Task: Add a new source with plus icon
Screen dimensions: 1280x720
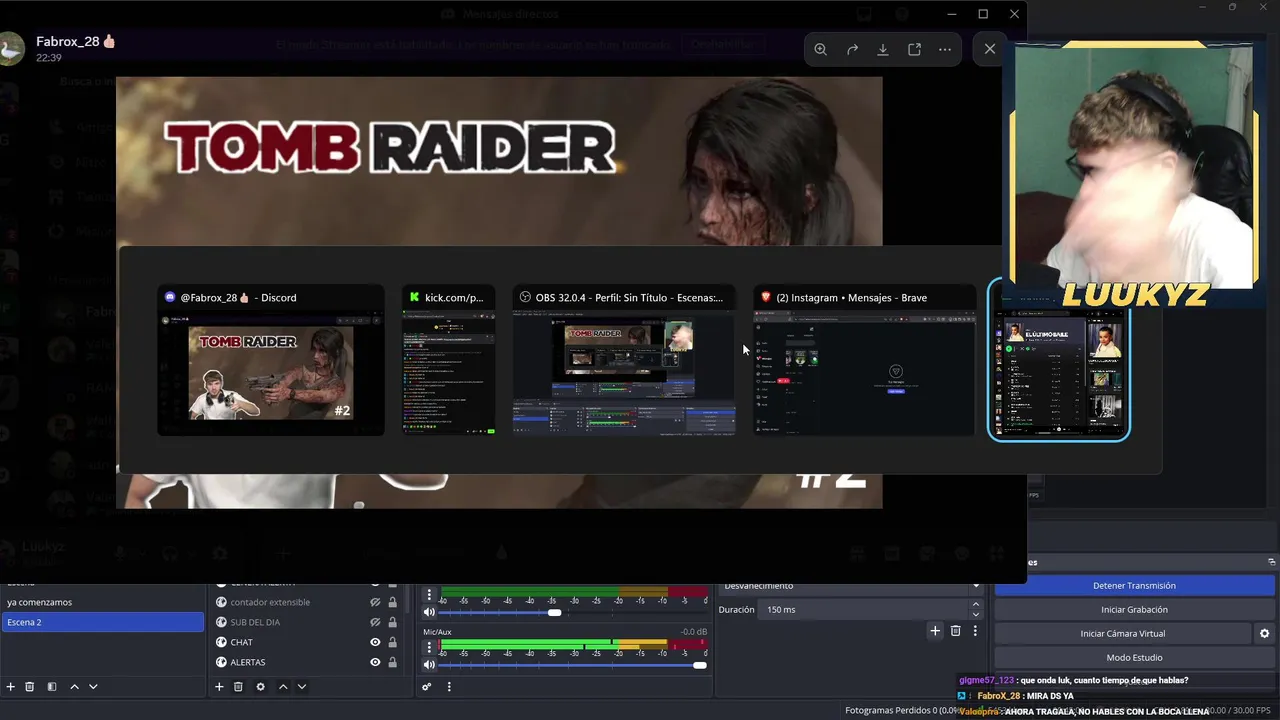Action: (219, 687)
